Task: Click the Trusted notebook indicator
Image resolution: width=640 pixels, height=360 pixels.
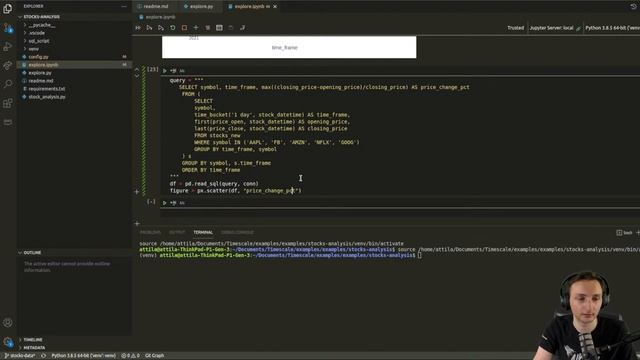Action: [x=516, y=28]
